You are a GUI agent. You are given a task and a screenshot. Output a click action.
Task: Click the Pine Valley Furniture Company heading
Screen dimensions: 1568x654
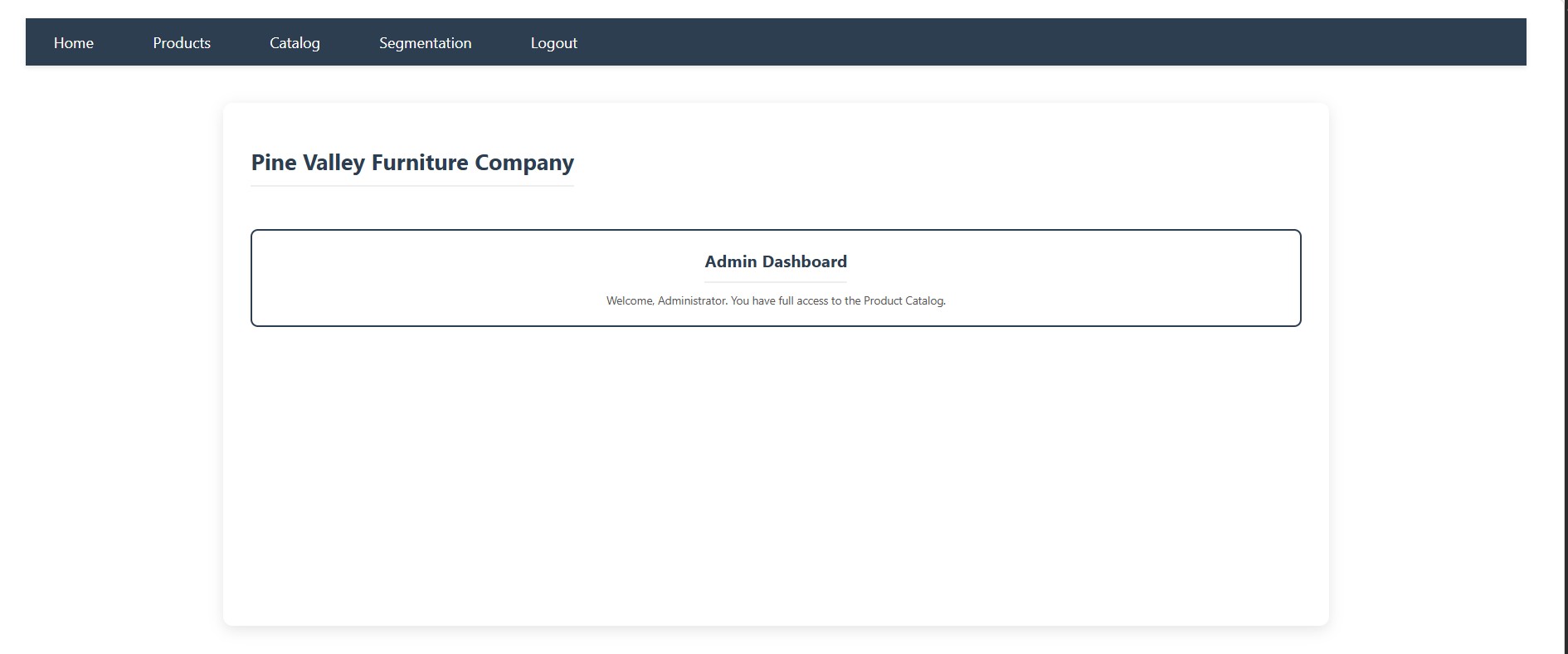[x=412, y=163]
